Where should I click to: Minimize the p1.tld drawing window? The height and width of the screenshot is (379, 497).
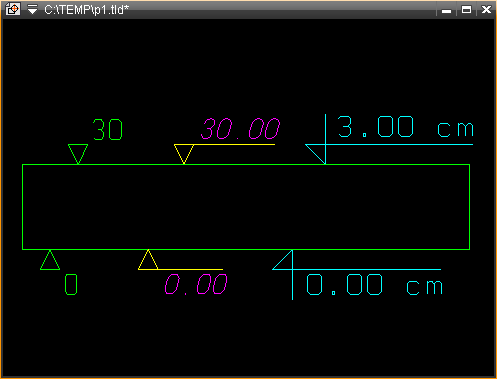coord(447,11)
